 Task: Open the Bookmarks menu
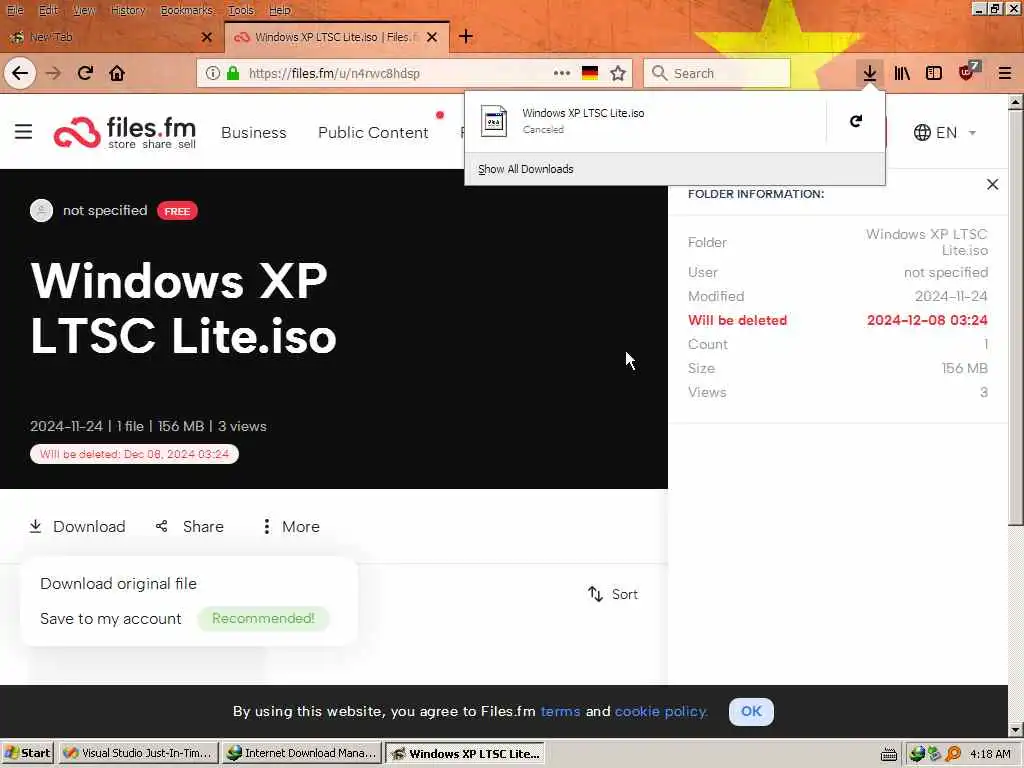pyautogui.click(x=187, y=10)
